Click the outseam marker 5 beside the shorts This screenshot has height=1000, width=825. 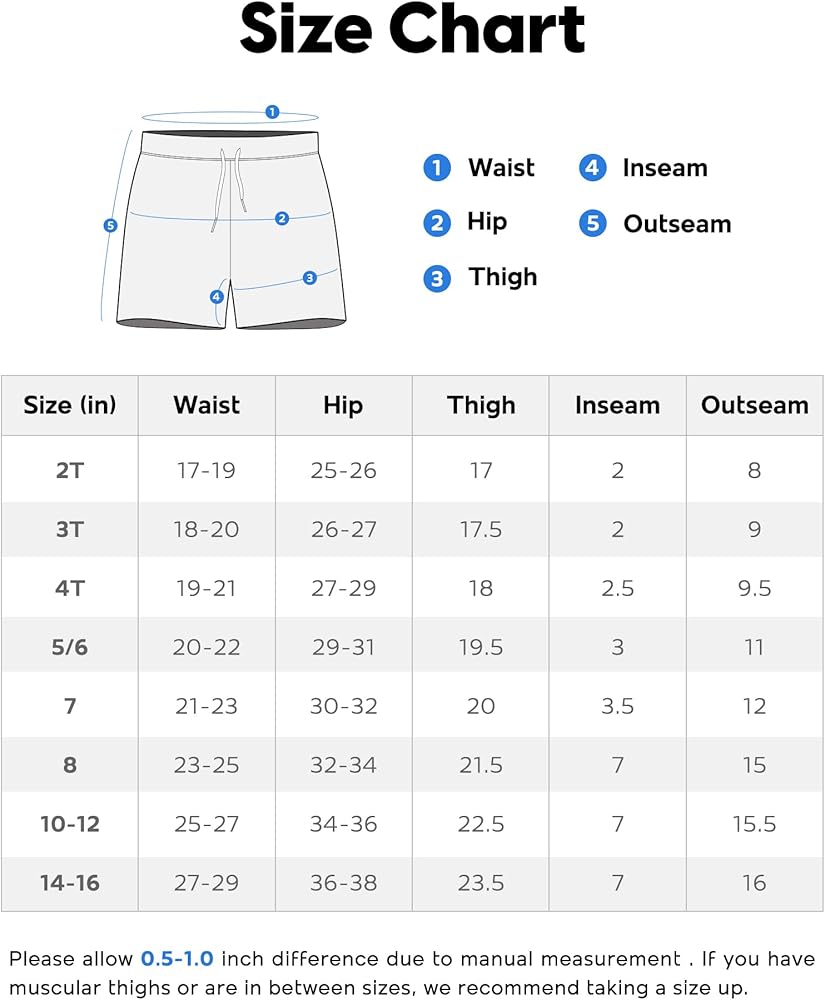111,226
